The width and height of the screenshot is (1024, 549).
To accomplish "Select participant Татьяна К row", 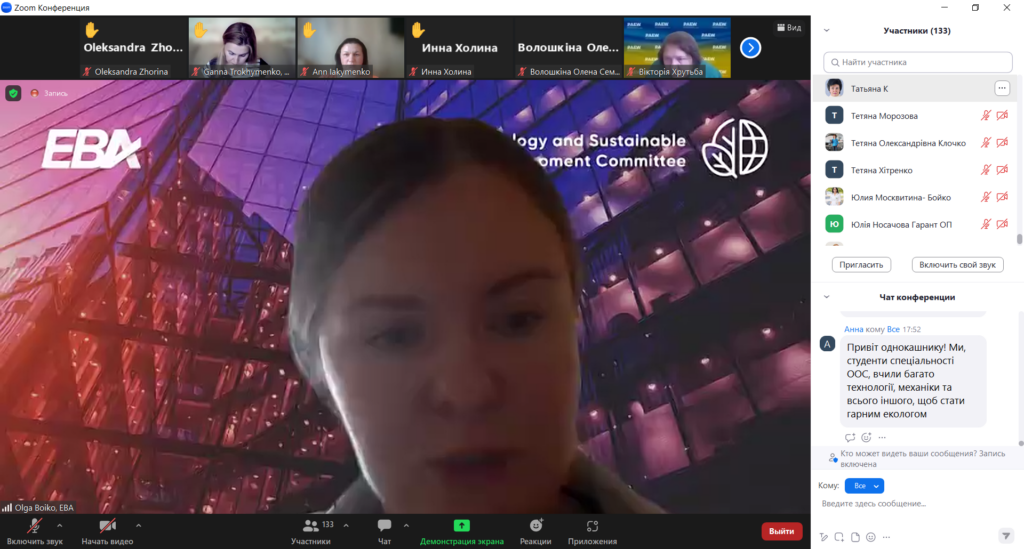I will tap(914, 88).
